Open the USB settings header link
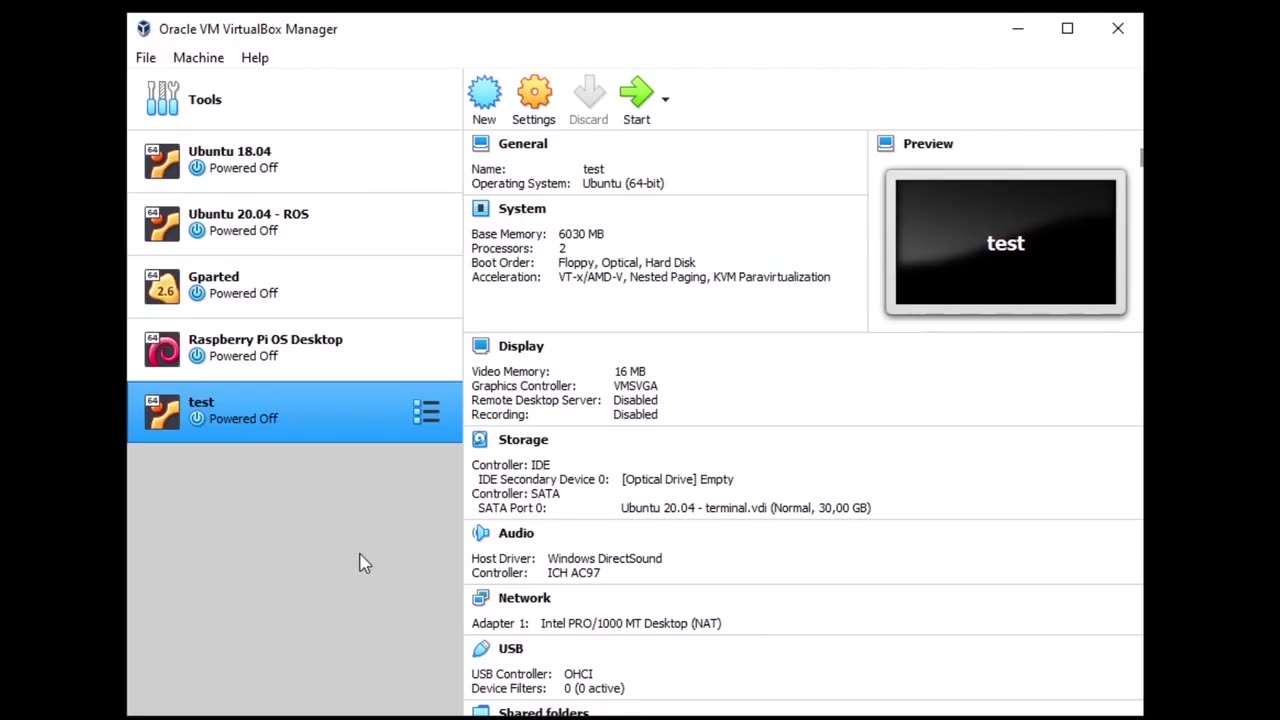The width and height of the screenshot is (1280, 720). tap(510, 649)
